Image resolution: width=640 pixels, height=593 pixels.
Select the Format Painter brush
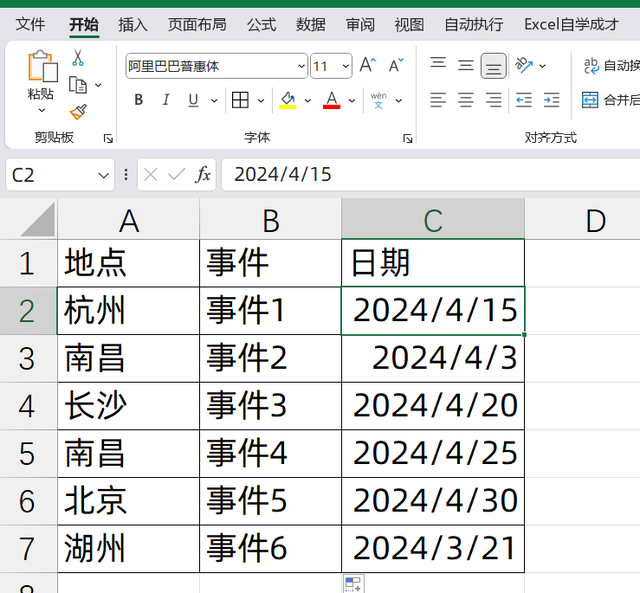click(x=78, y=111)
